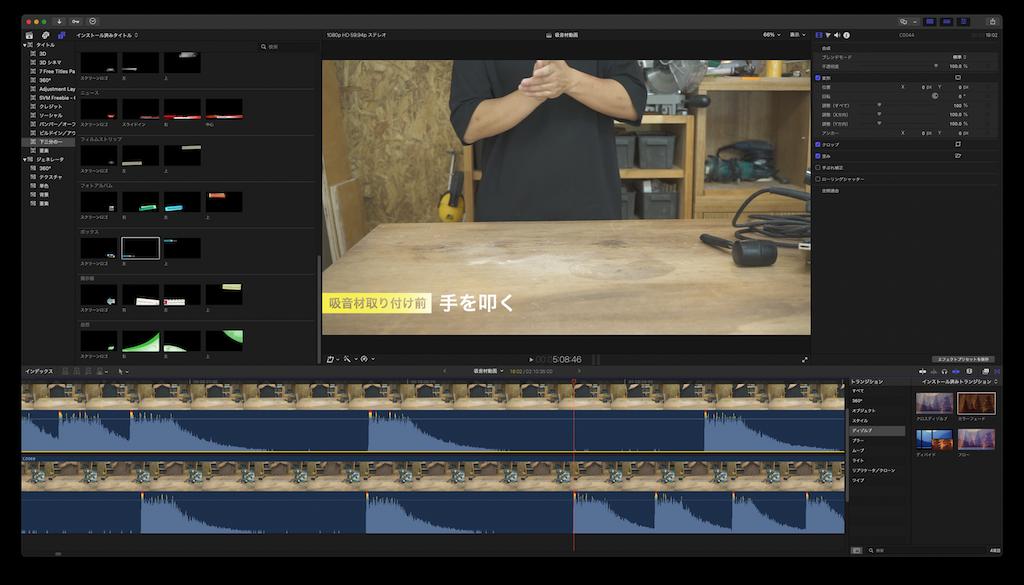Screen dimensions: 1024x585
Task: Toggle the クロップ (Crop) checkbox
Action: (x=818, y=144)
